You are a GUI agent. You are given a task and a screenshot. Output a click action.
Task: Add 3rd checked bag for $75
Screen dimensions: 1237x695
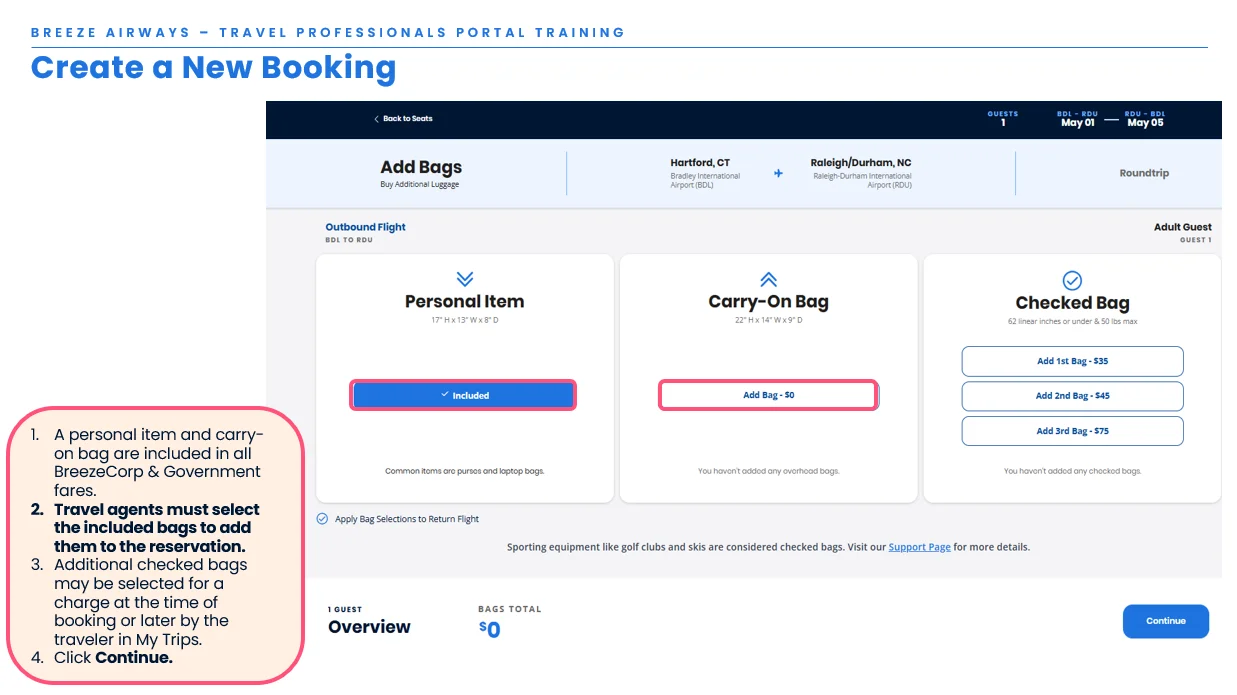pos(1072,431)
